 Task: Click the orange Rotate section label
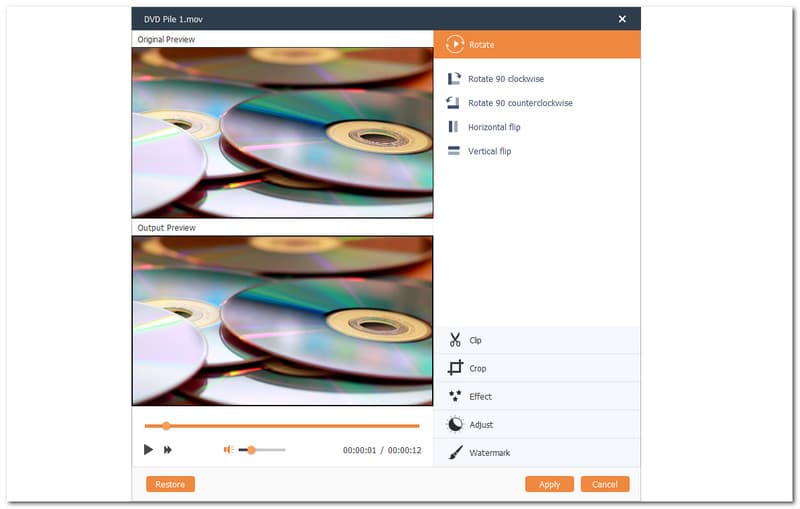point(481,44)
